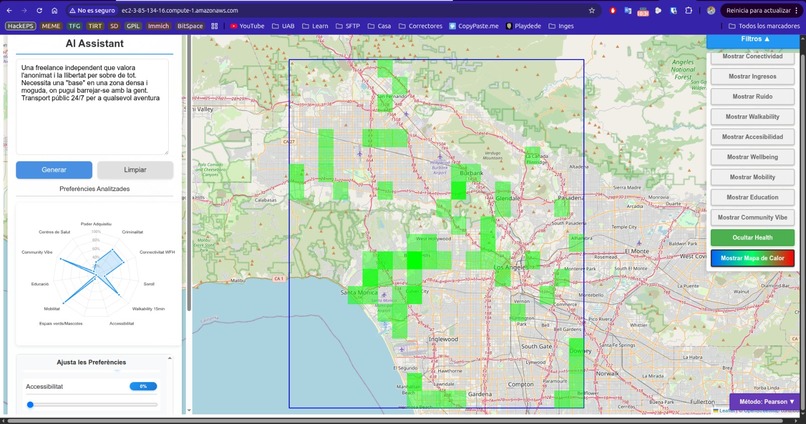806x424 pixels.
Task: Toggle Mostrar Education layer
Action: click(x=753, y=197)
